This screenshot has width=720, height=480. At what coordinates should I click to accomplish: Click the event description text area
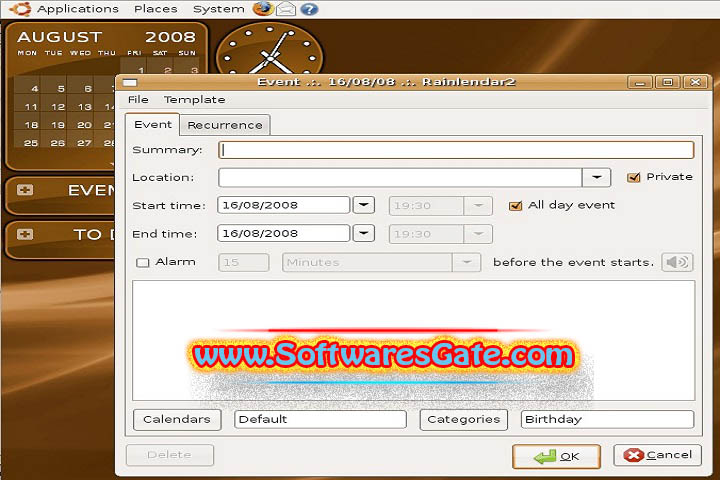[413, 340]
